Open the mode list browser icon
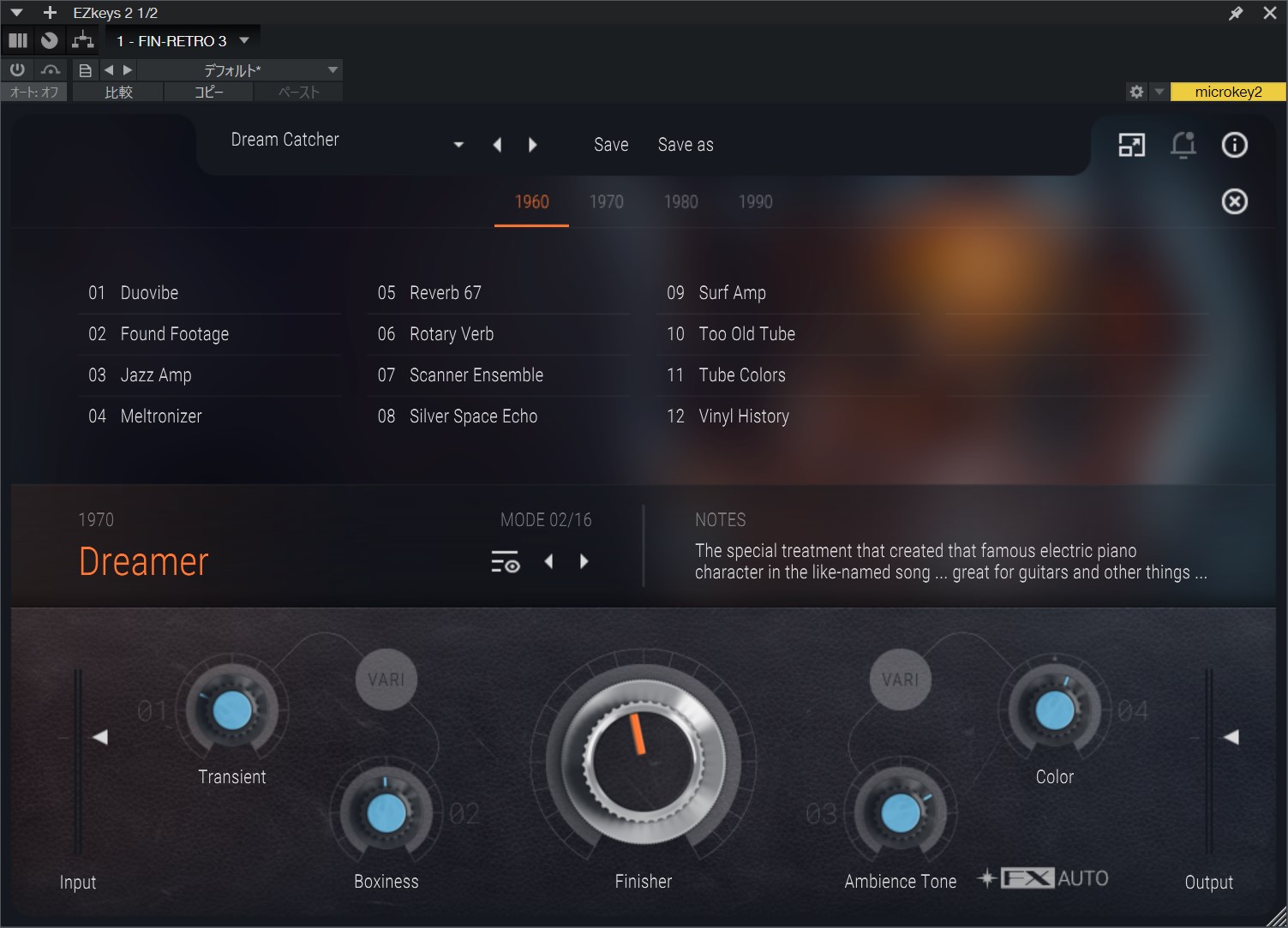 [506, 562]
